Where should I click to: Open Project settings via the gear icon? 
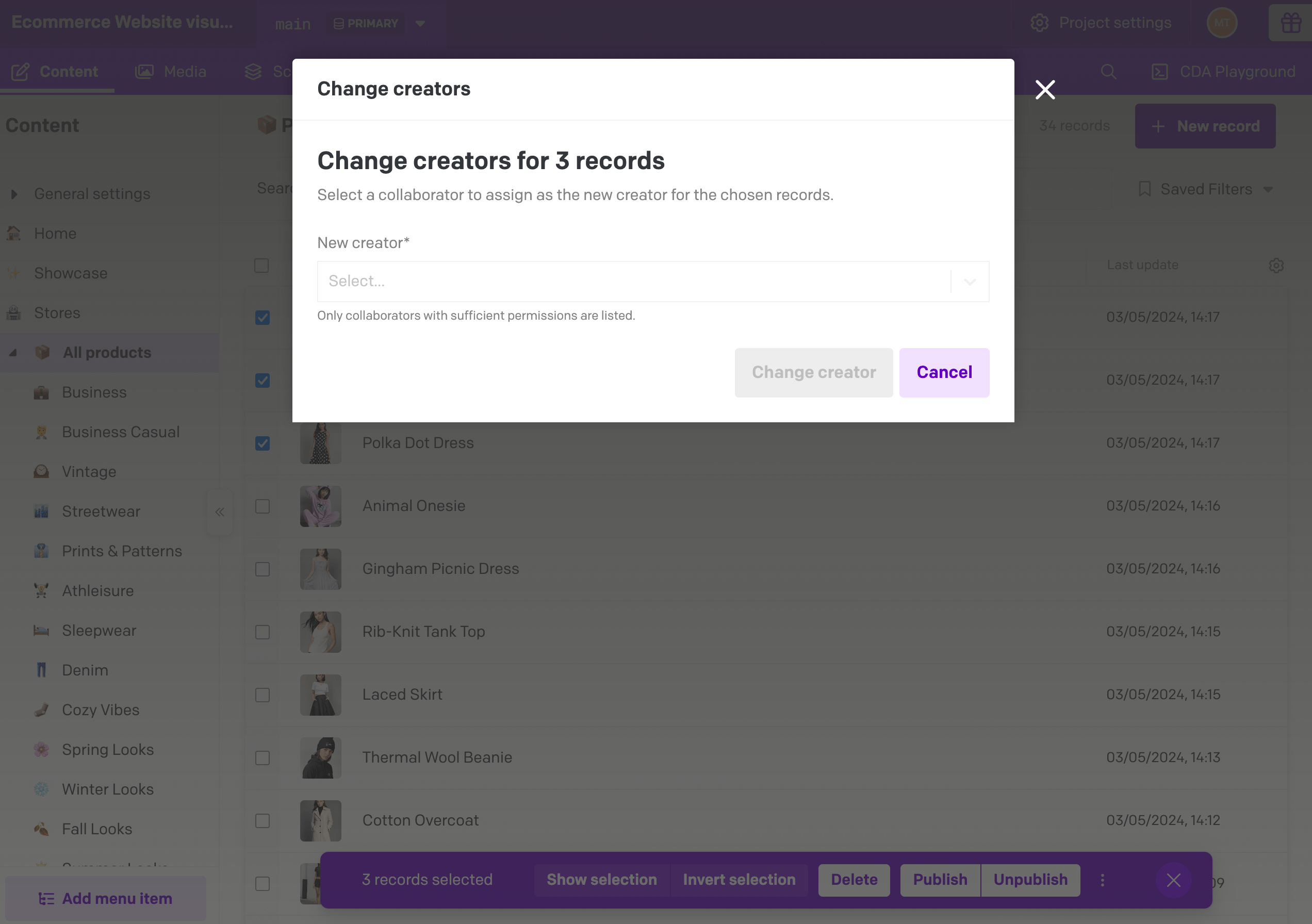tap(1039, 22)
